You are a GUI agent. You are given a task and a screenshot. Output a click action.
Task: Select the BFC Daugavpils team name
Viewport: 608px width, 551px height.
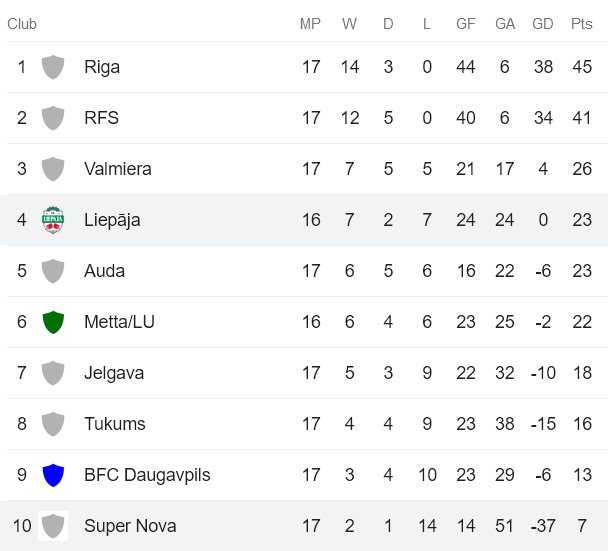(147, 475)
